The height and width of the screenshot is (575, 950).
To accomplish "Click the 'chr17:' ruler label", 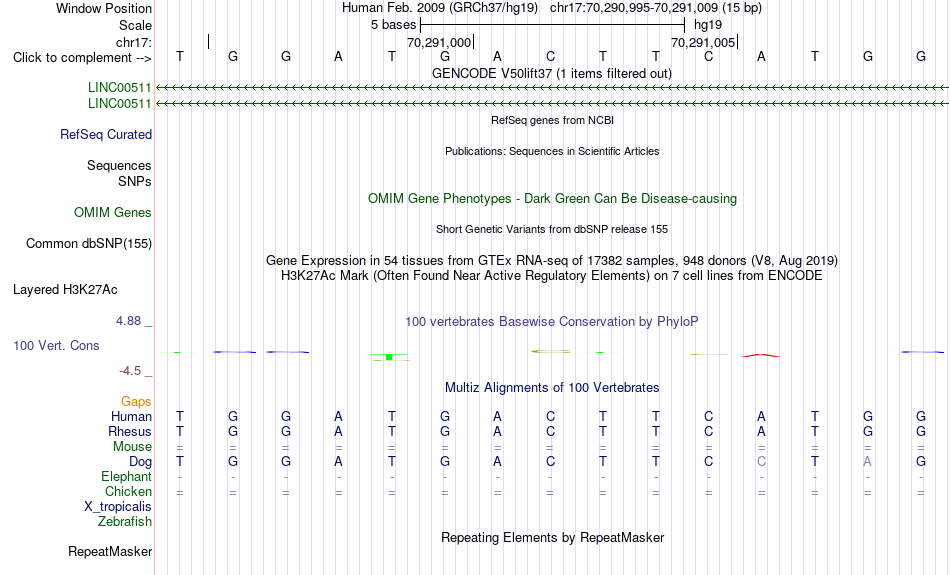I will [133, 42].
